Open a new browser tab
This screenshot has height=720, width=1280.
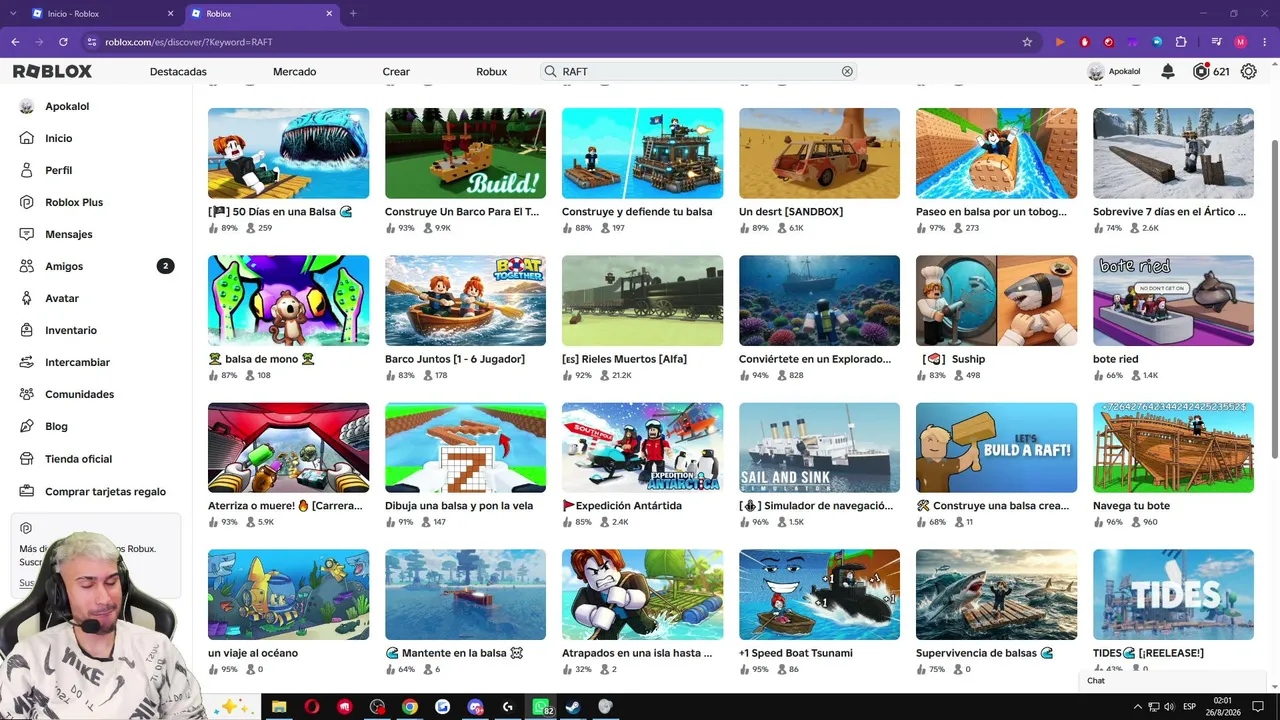click(x=353, y=14)
